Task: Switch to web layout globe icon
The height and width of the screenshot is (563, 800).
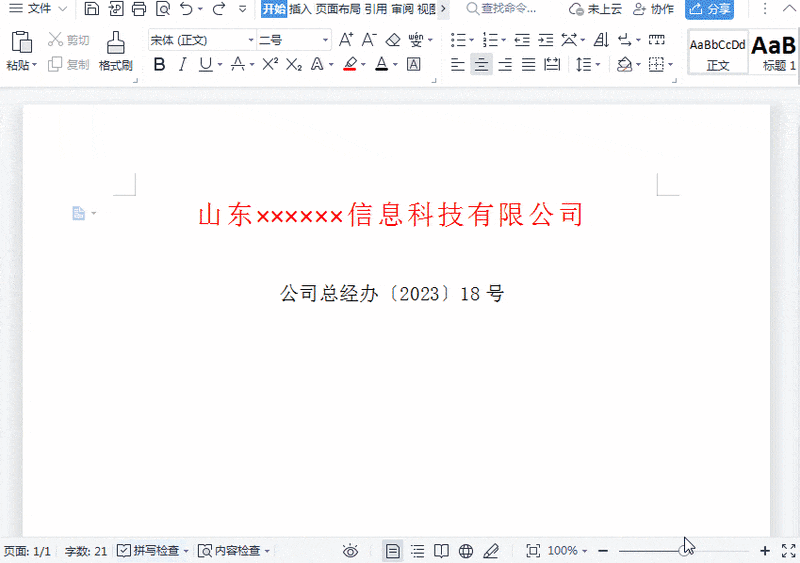Action: [465, 551]
